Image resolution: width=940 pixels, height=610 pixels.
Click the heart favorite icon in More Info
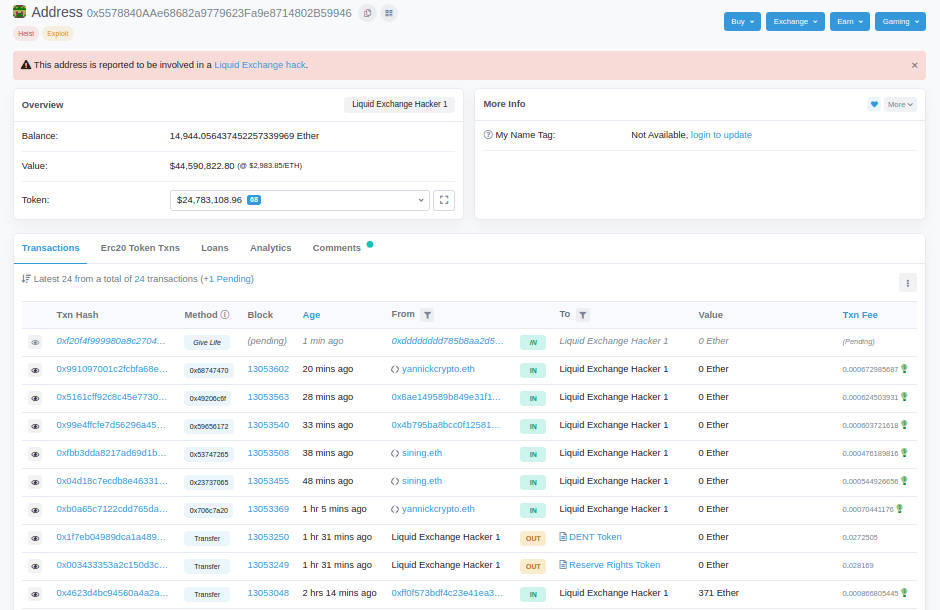tap(874, 104)
